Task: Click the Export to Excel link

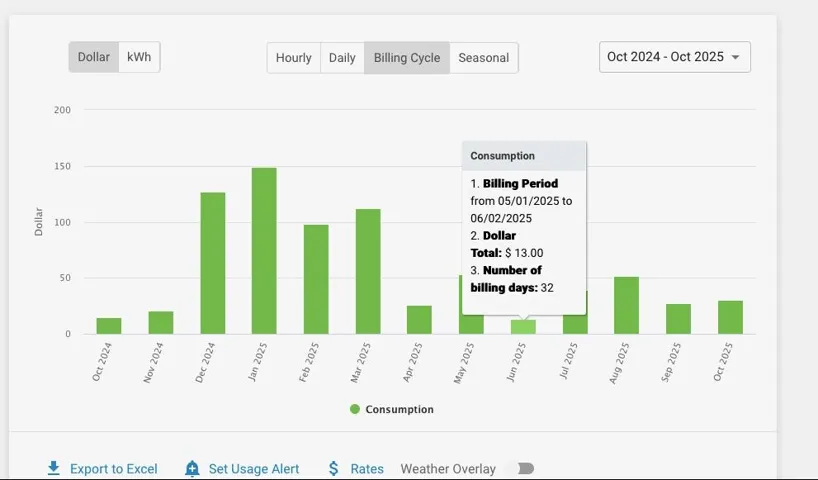Action: click(x=113, y=468)
